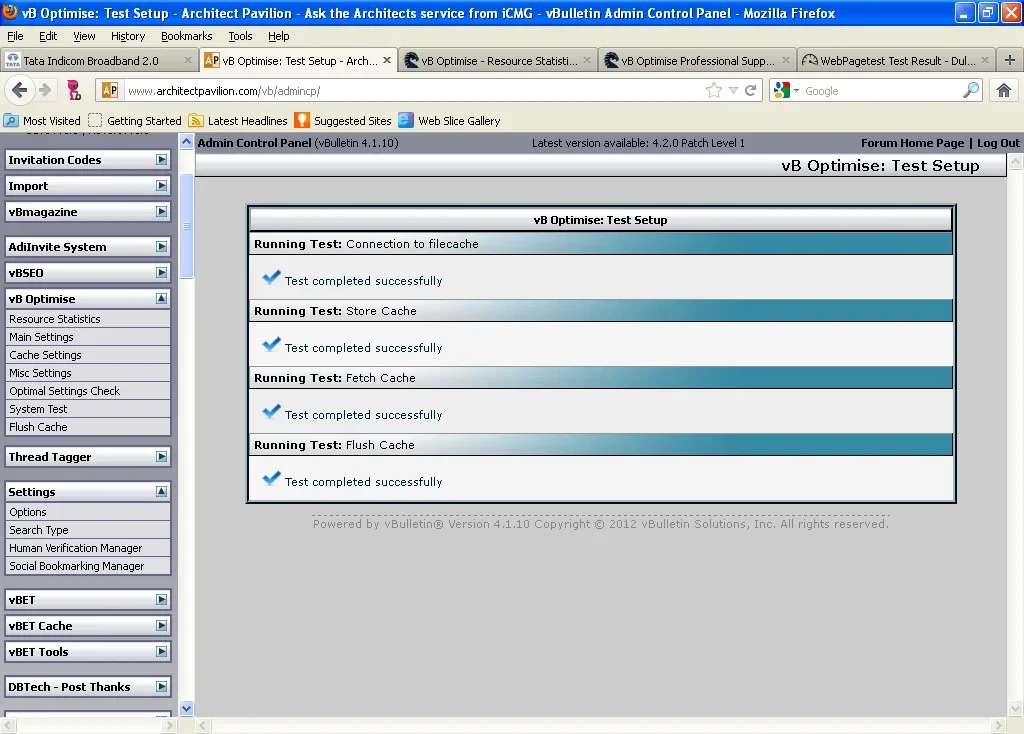The height and width of the screenshot is (734, 1024).
Task: Close the vB Optimise: Test Setup tab
Action: coord(387,60)
